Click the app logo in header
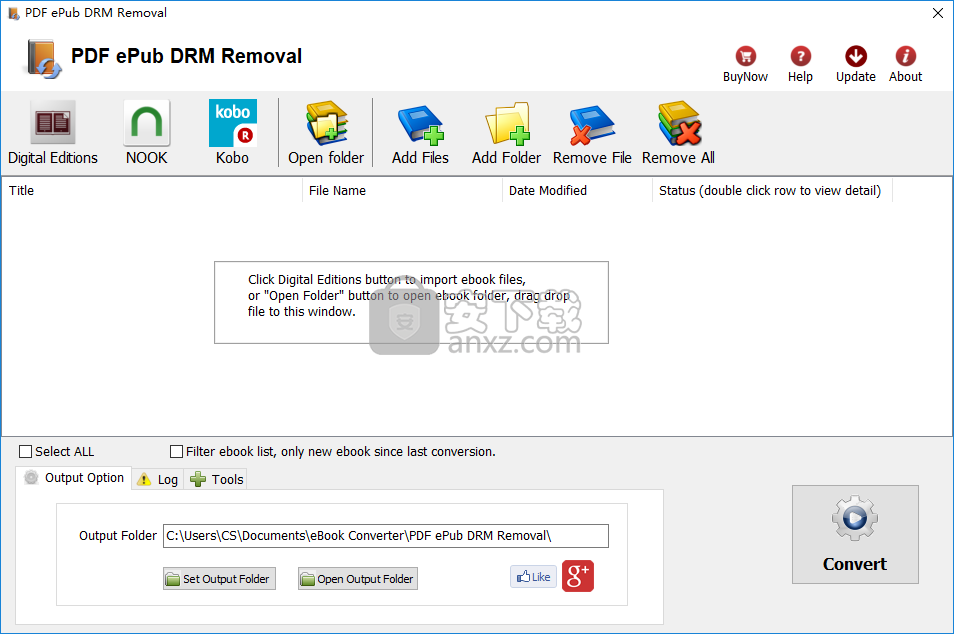954x634 pixels. tap(43, 58)
